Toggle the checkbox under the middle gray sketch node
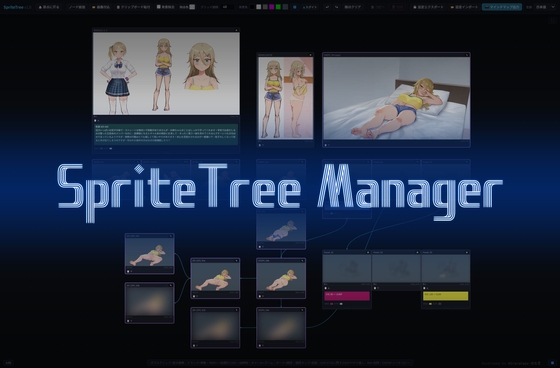The image size is (560, 368). pos(375,288)
